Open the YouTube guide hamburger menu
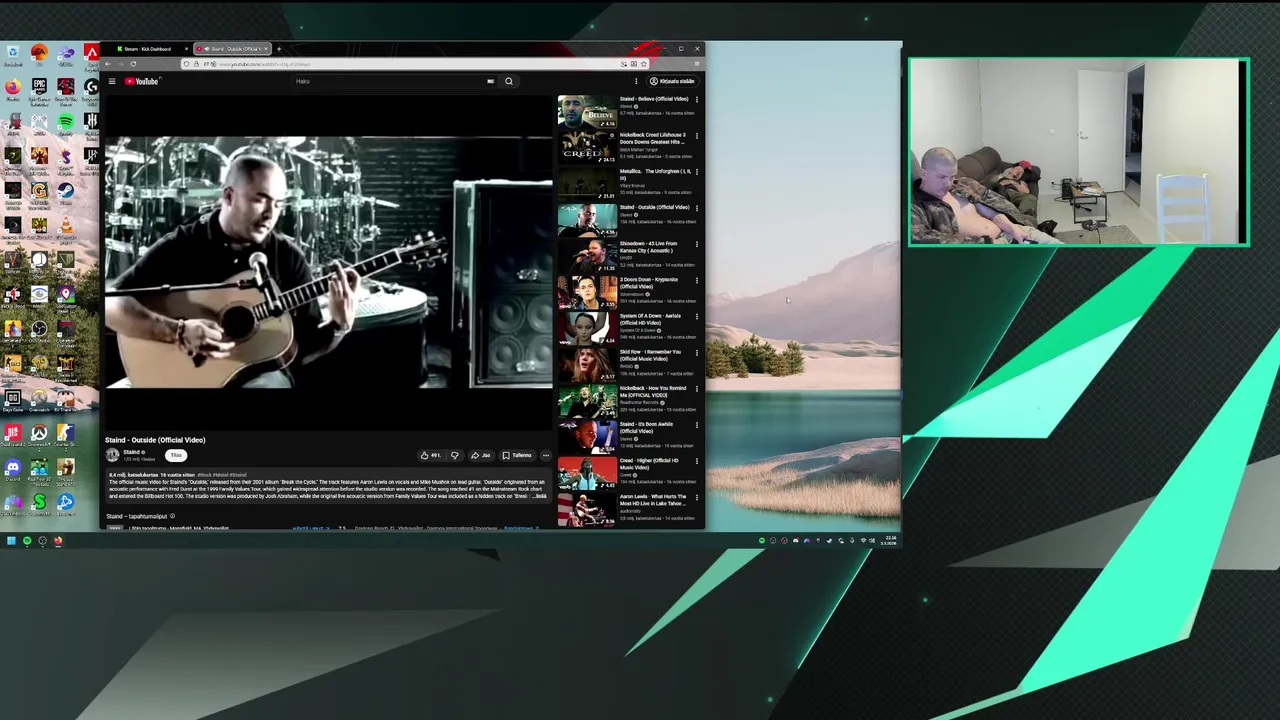Image resolution: width=1280 pixels, height=720 pixels. coord(112,81)
